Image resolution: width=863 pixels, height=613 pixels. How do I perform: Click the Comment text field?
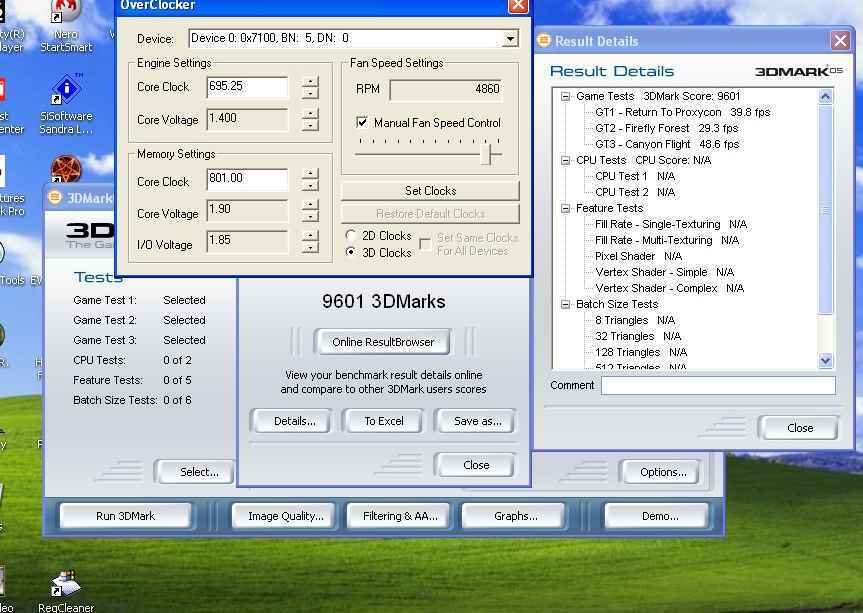pyautogui.click(x=717, y=386)
